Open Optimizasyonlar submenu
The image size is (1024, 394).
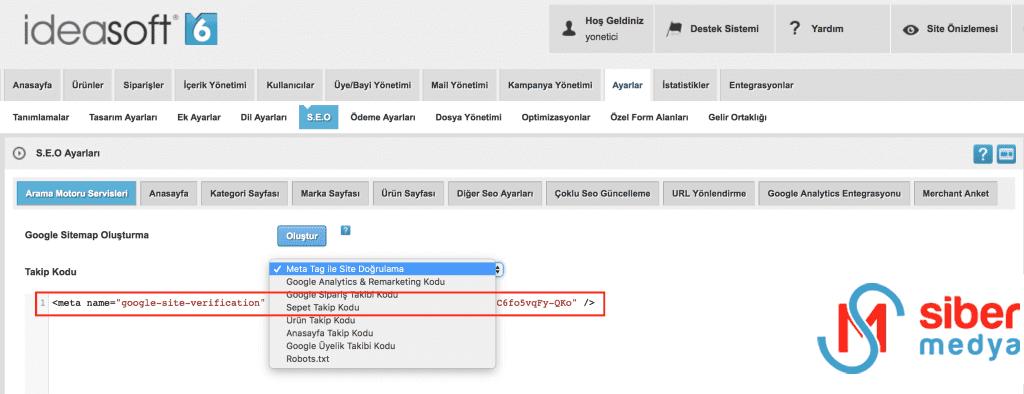(556, 118)
